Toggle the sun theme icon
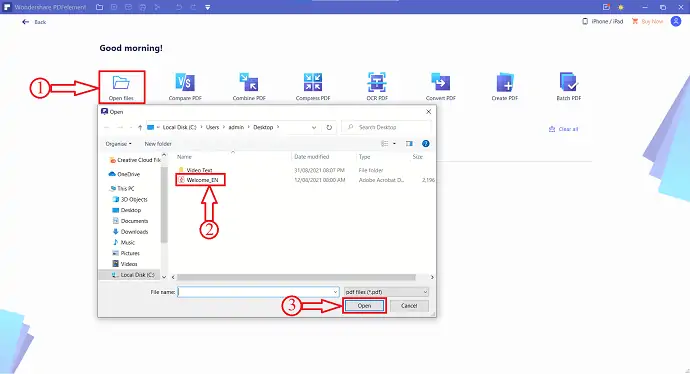The width and height of the screenshot is (690, 374). pos(621,7)
